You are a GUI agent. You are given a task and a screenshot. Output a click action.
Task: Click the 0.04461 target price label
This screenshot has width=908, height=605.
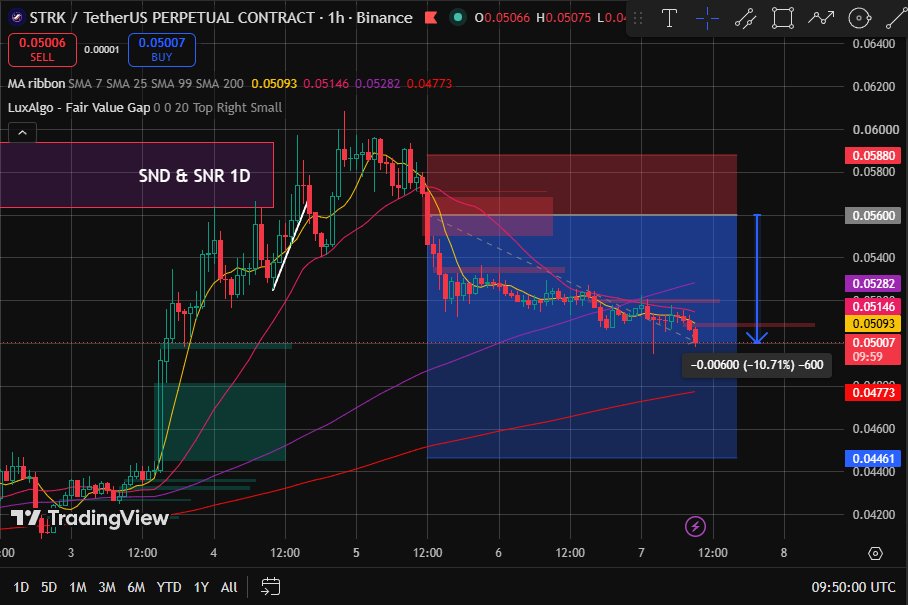point(873,459)
